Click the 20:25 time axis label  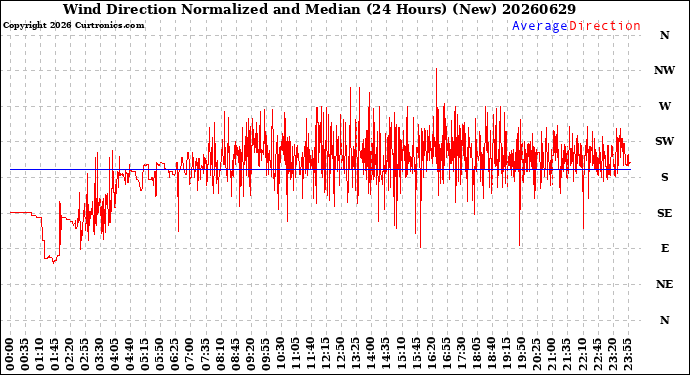(x=536, y=354)
